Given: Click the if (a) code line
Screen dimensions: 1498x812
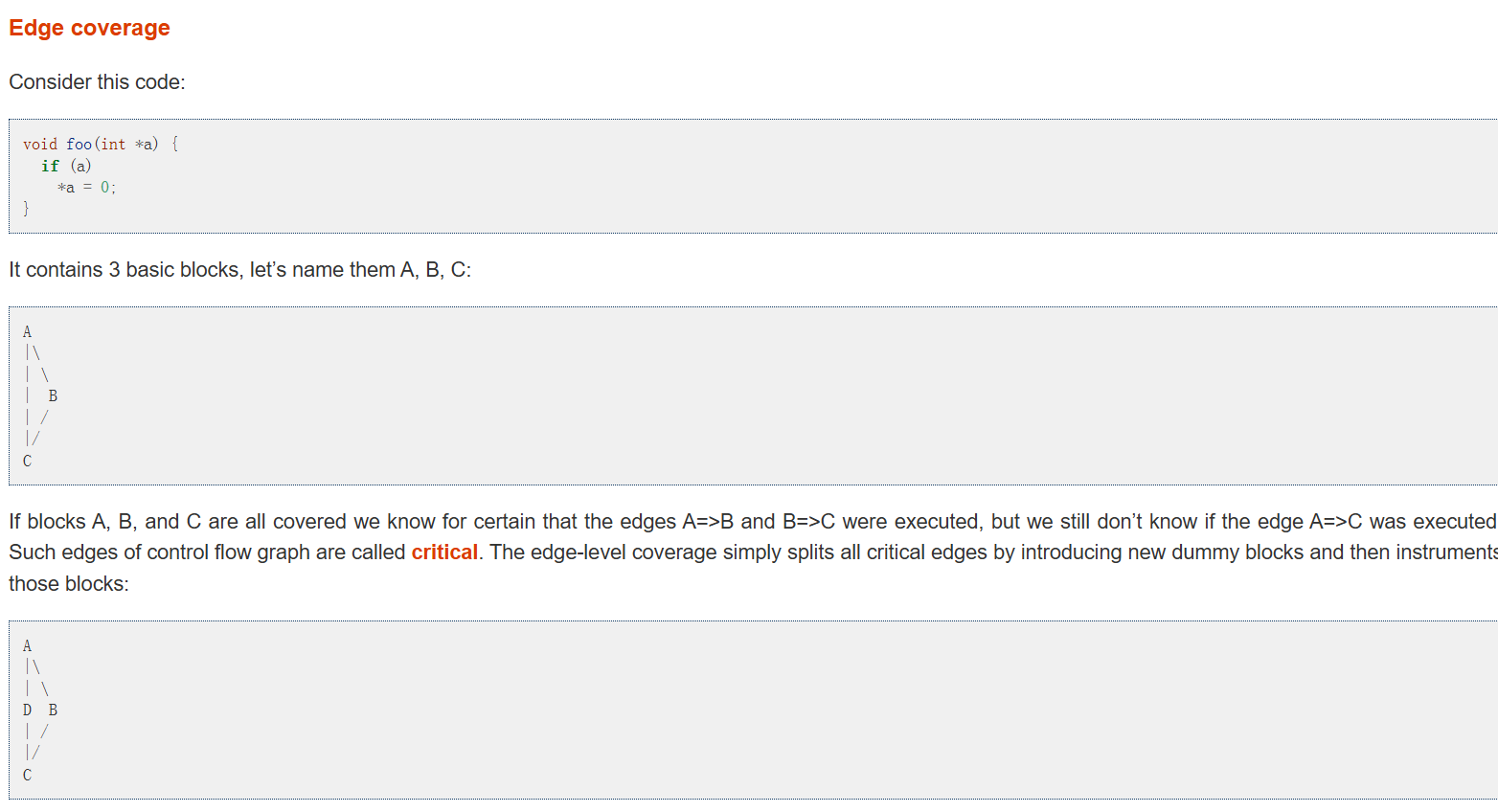Looking at the screenshot, I should (x=66, y=166).
